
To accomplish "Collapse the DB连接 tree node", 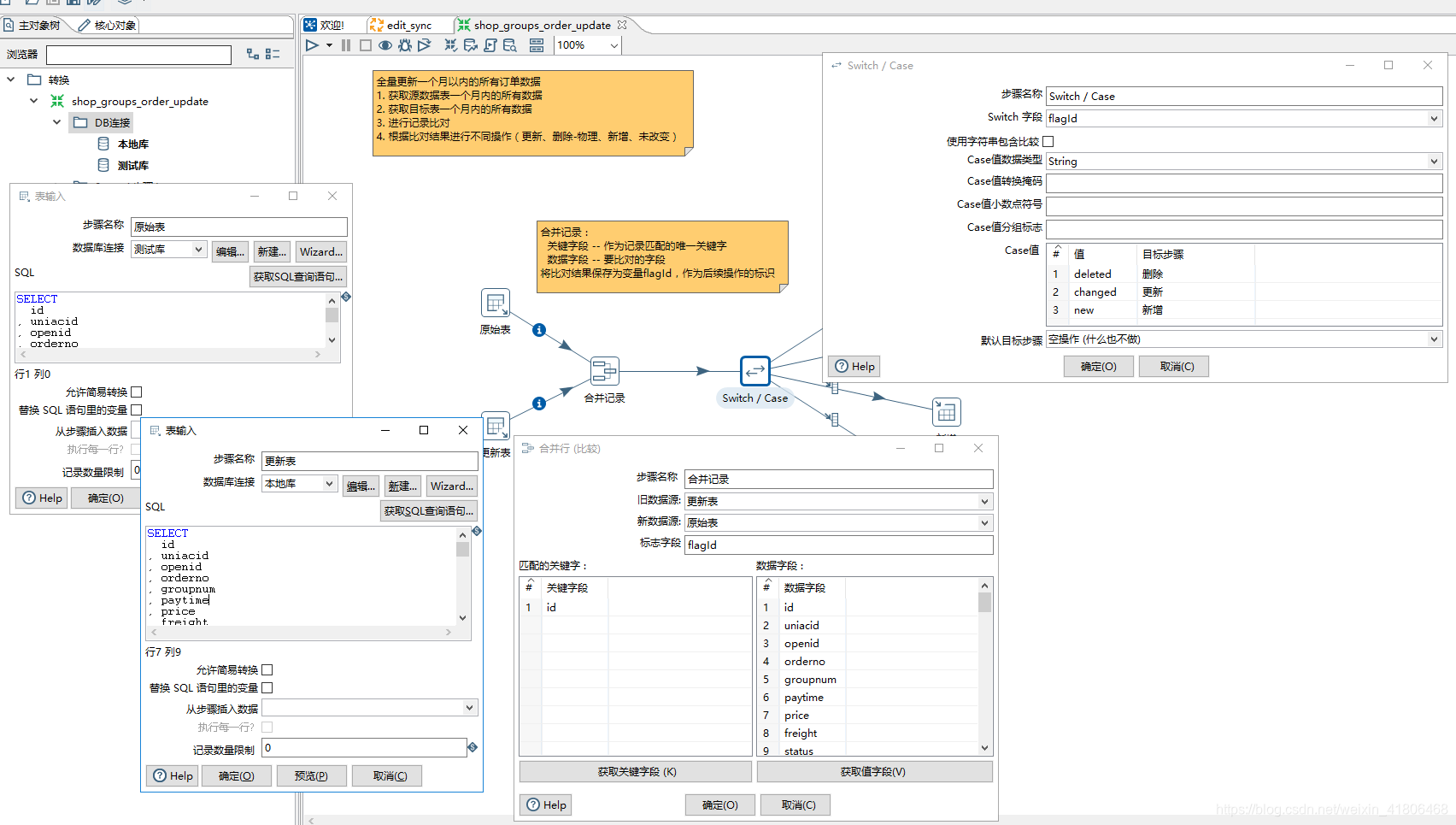I will [57, 122].
